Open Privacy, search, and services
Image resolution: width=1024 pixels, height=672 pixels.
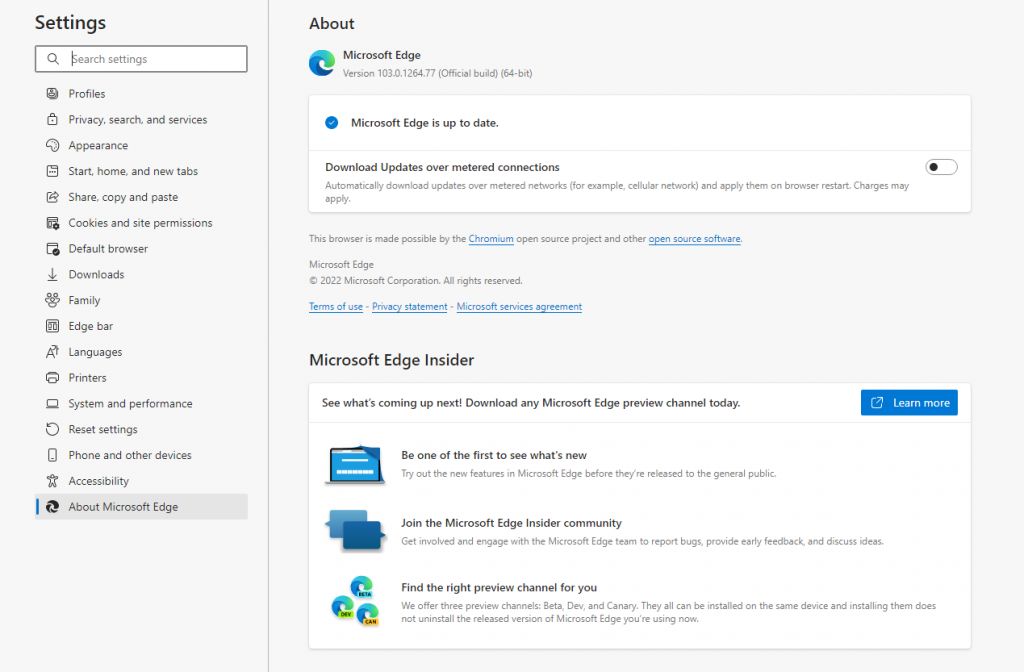(141, 120)
